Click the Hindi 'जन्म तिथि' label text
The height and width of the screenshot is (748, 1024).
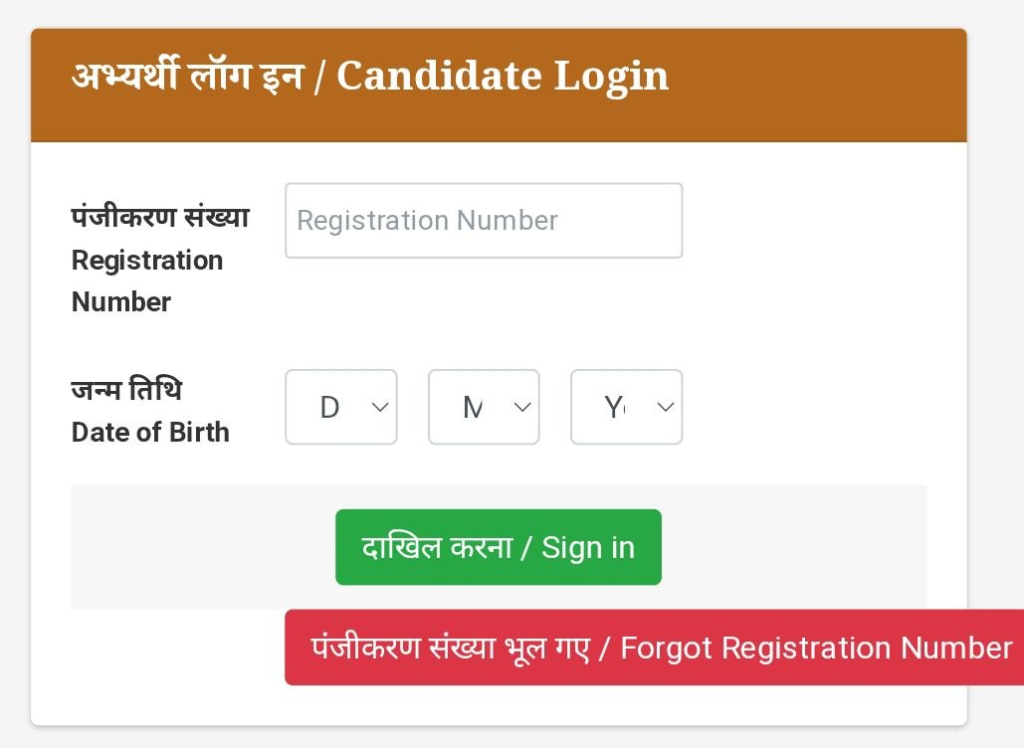pos(127,389)
